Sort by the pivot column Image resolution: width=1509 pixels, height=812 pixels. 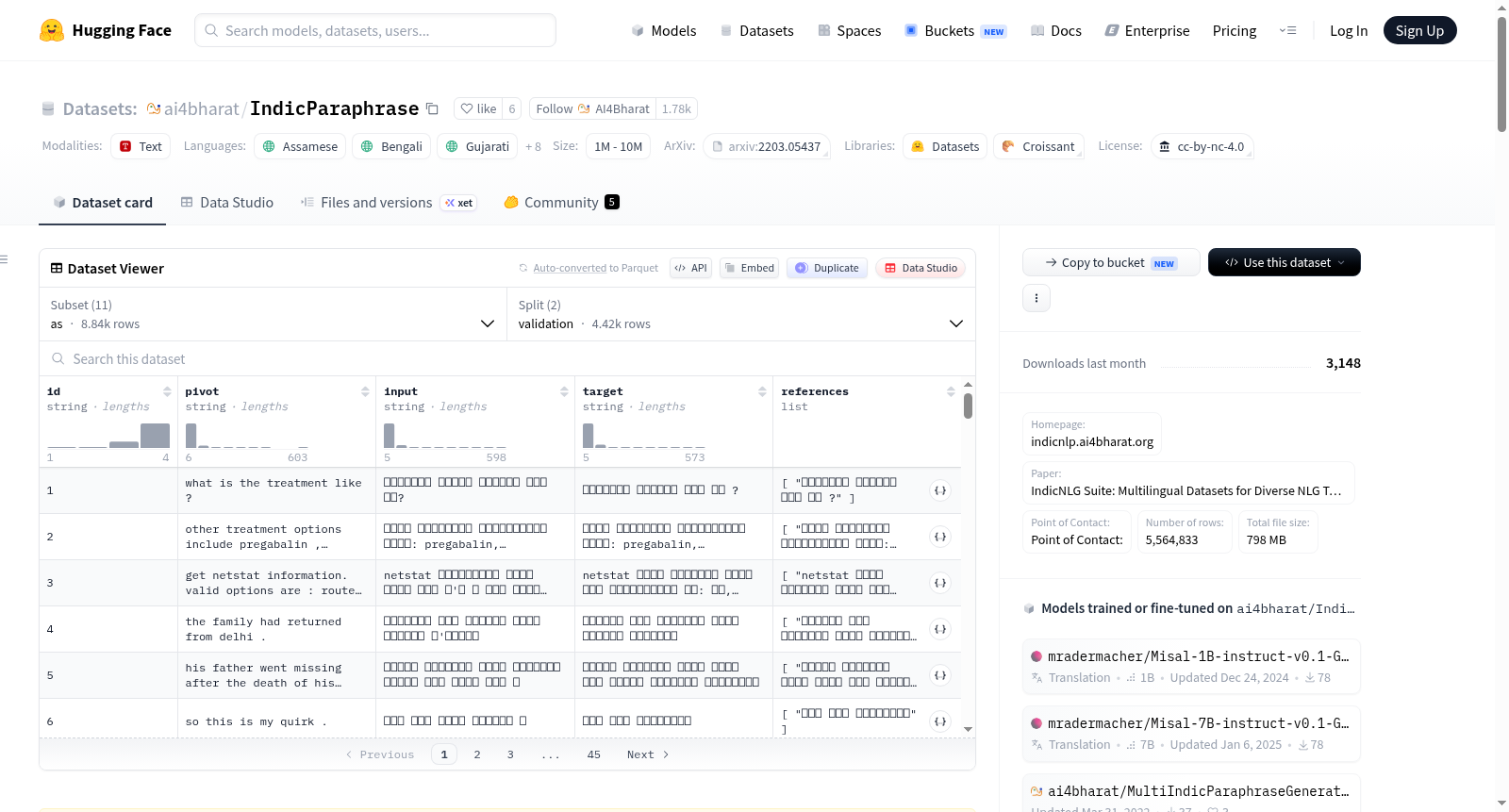(365, 391)
